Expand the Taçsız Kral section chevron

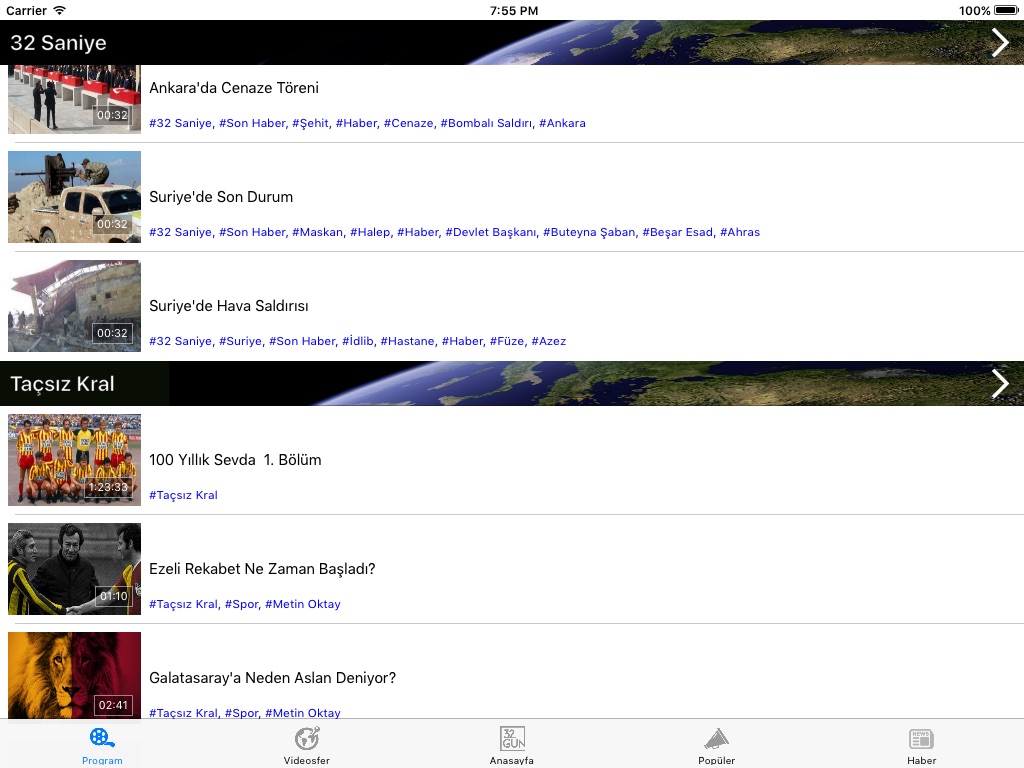click(x=1000, y=383)
